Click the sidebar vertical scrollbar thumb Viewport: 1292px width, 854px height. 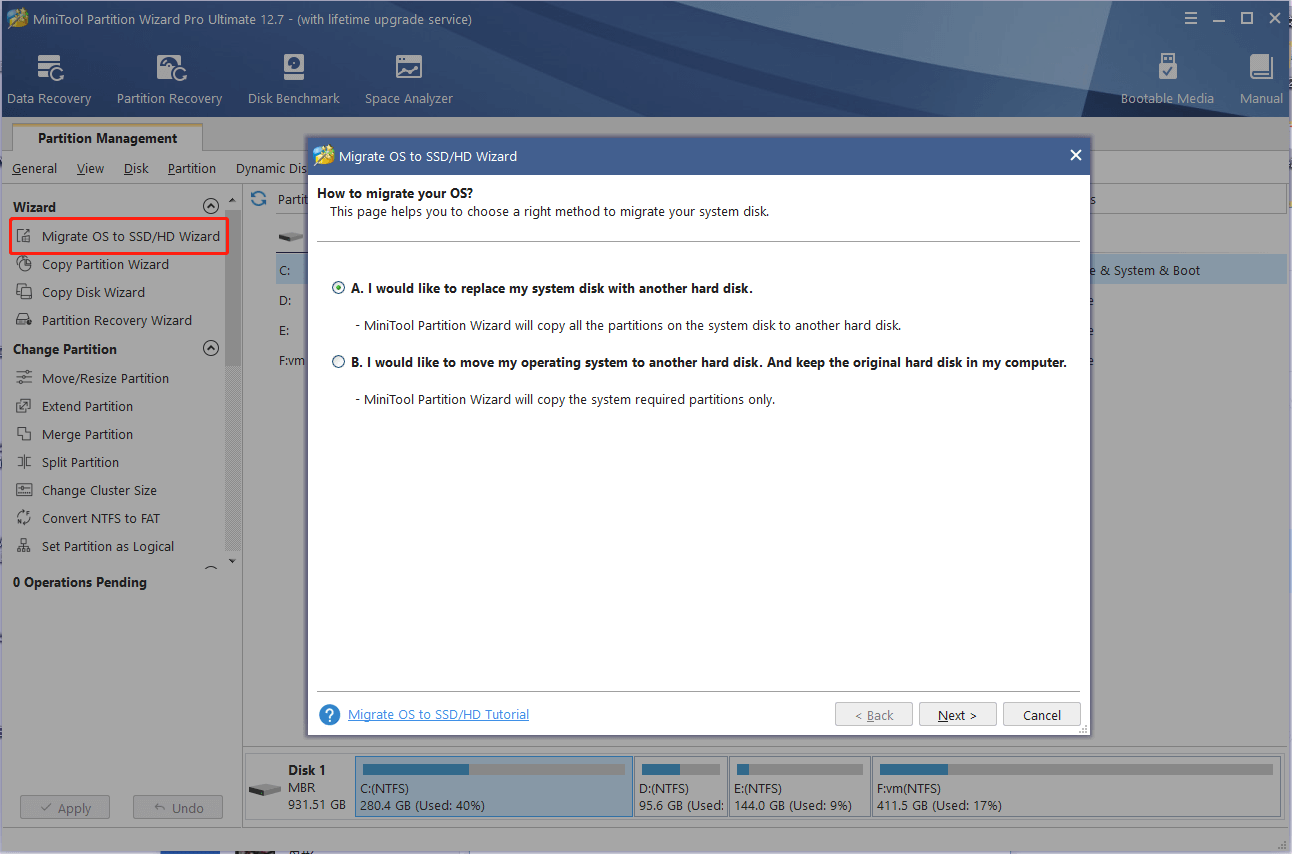(233, 290)
